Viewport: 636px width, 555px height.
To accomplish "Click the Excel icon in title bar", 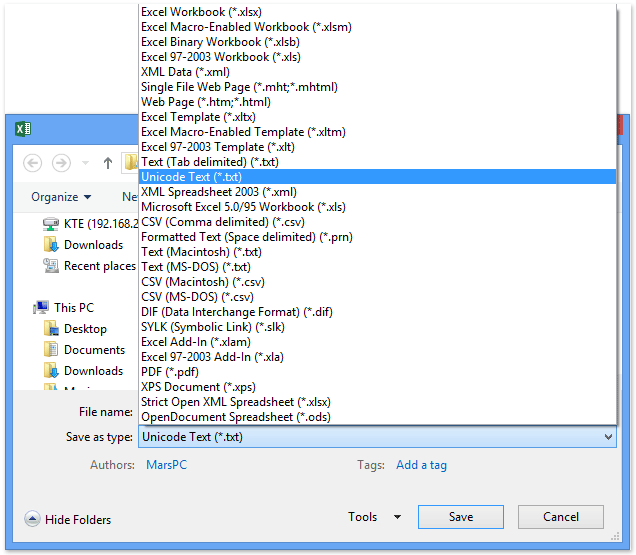I will tap(24, 129).
